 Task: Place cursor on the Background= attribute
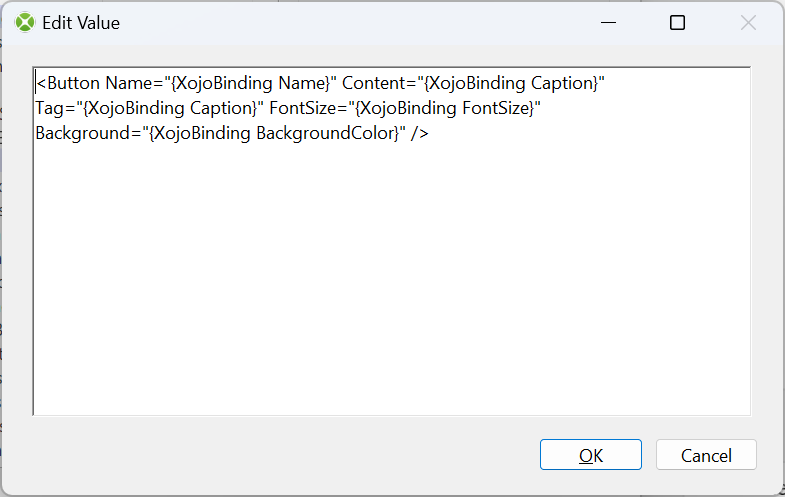pos(89,133)
